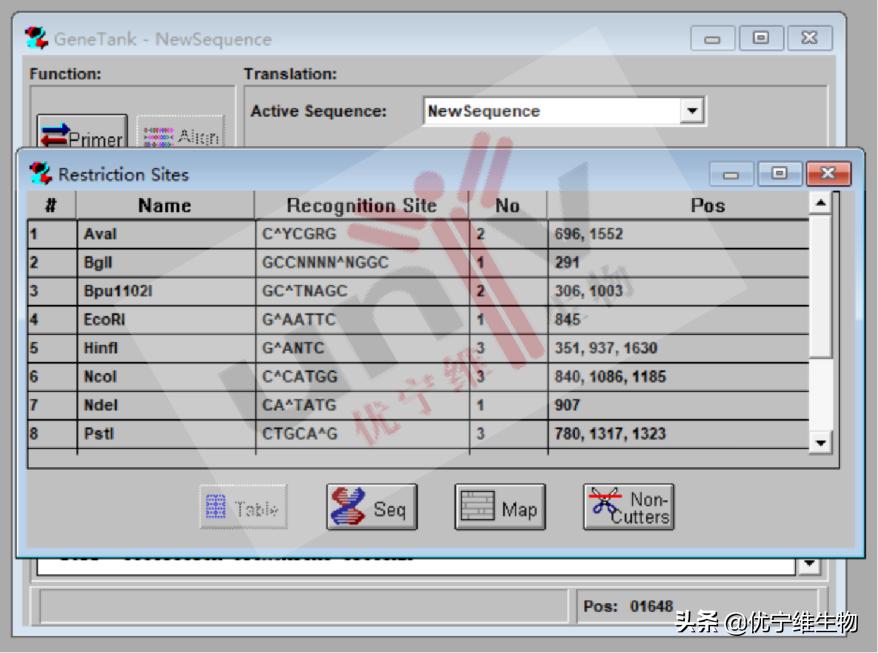Expand the Active Sequence dropdown
The height and width of the screenshot is (653, 878).
(x=692, y=111)
